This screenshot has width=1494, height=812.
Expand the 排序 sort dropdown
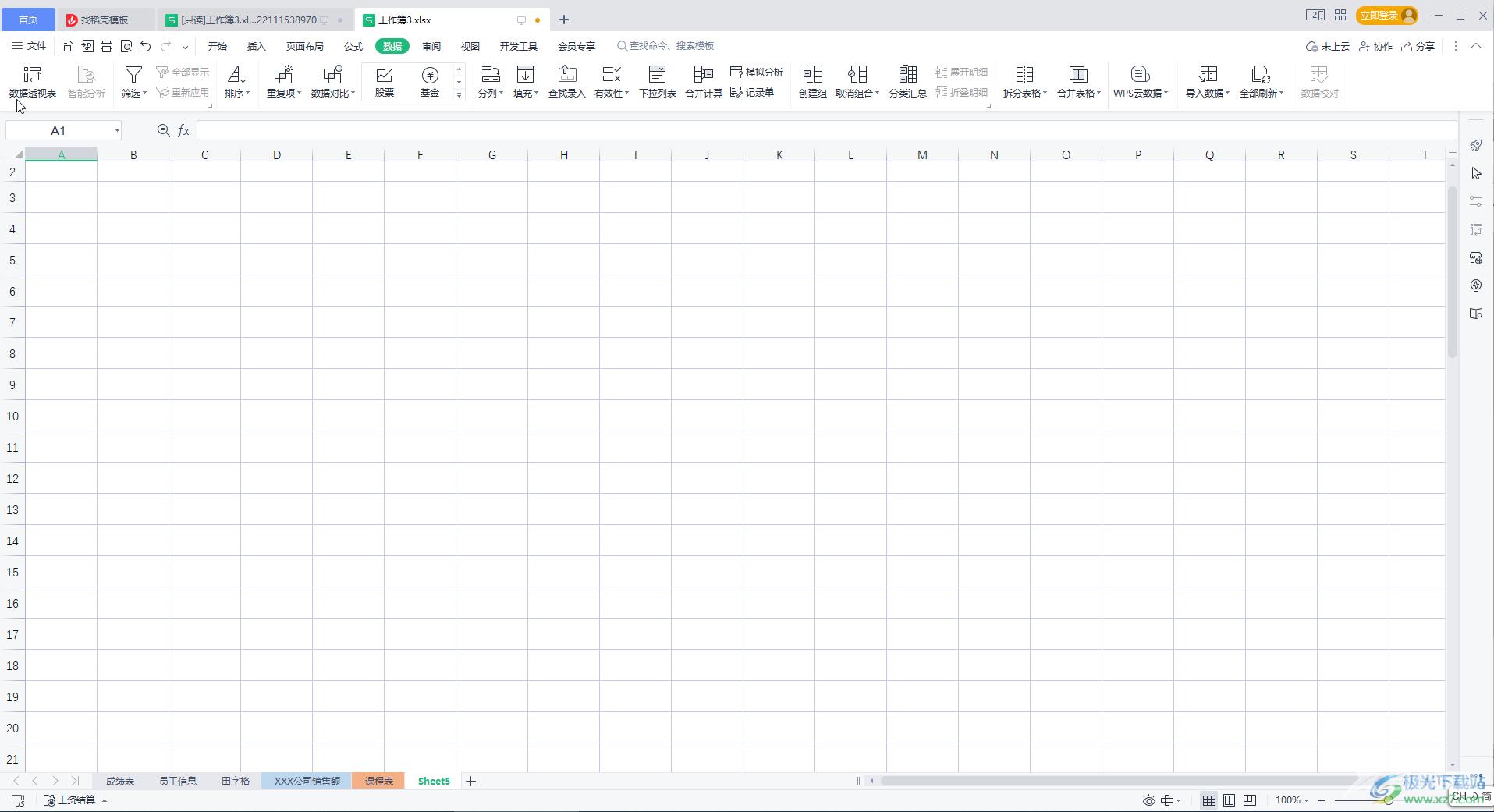pos(237,93)
